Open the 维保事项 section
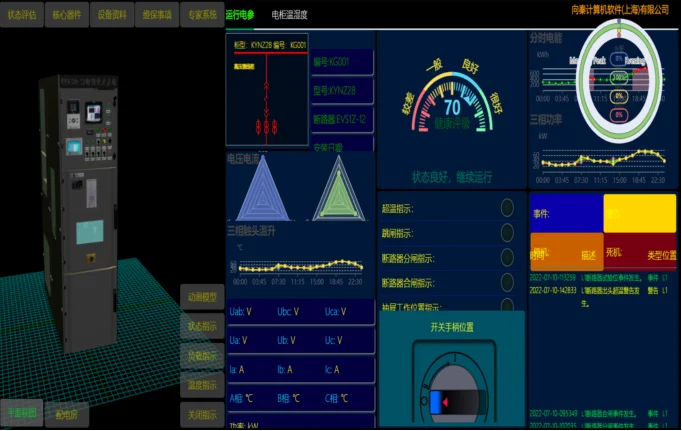 point(157,15)
